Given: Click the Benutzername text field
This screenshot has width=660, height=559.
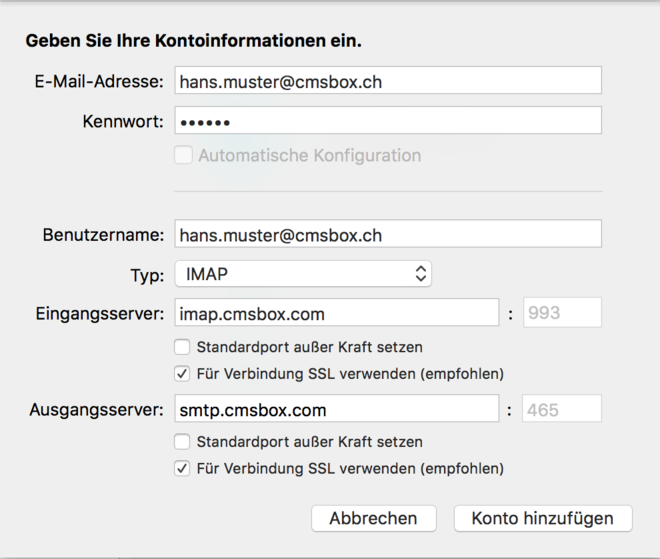Looking at the screenshot, I should (x=387, y=235).
